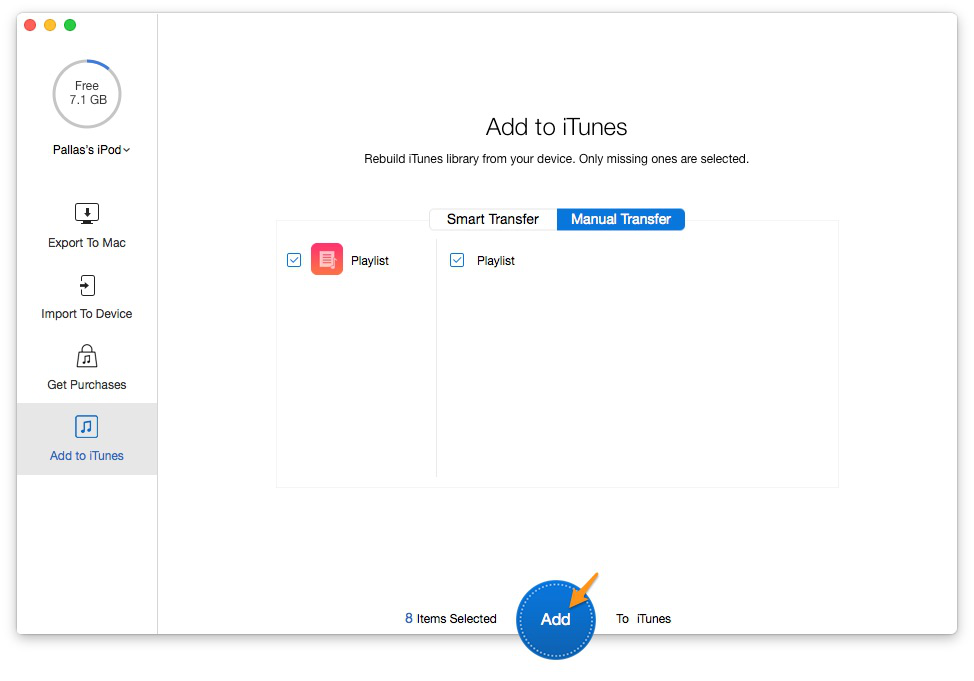
Task: Toggle the Playlist checkbox in right pane
Action: click(x=457, y=260)
